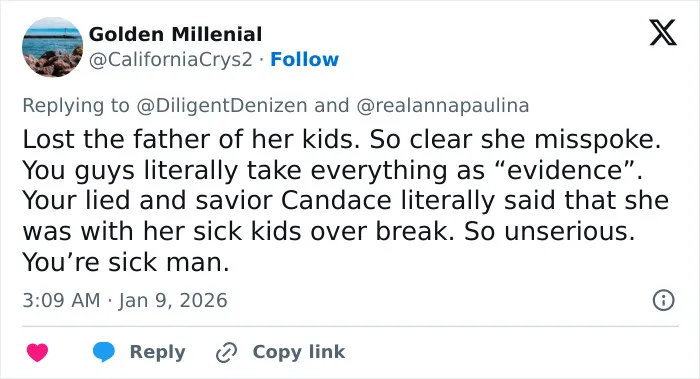Click the 3:09 AM time

[62, 300]
